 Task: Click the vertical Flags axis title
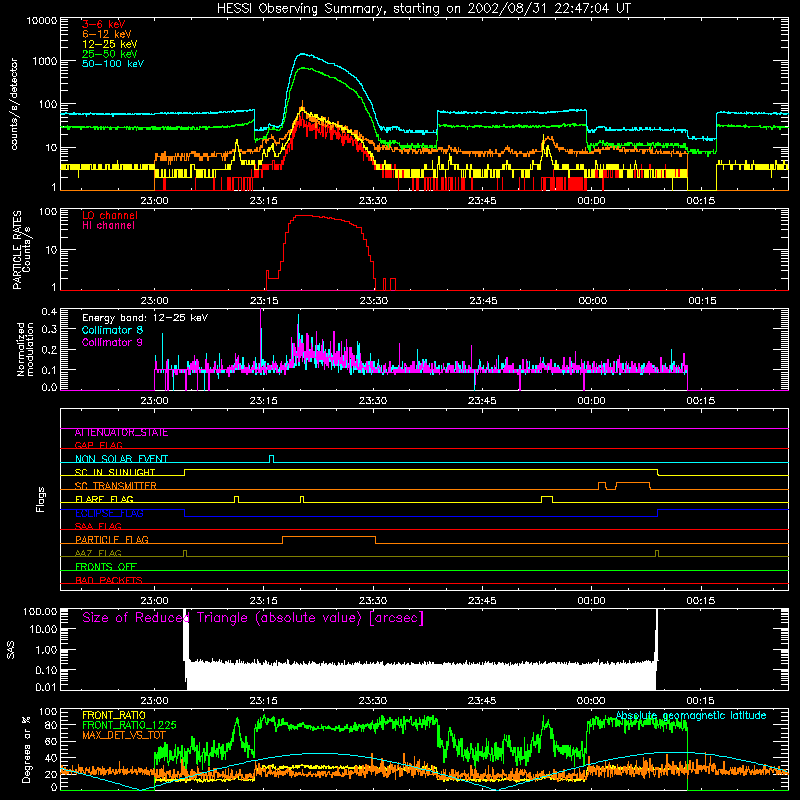coord(41,499)
